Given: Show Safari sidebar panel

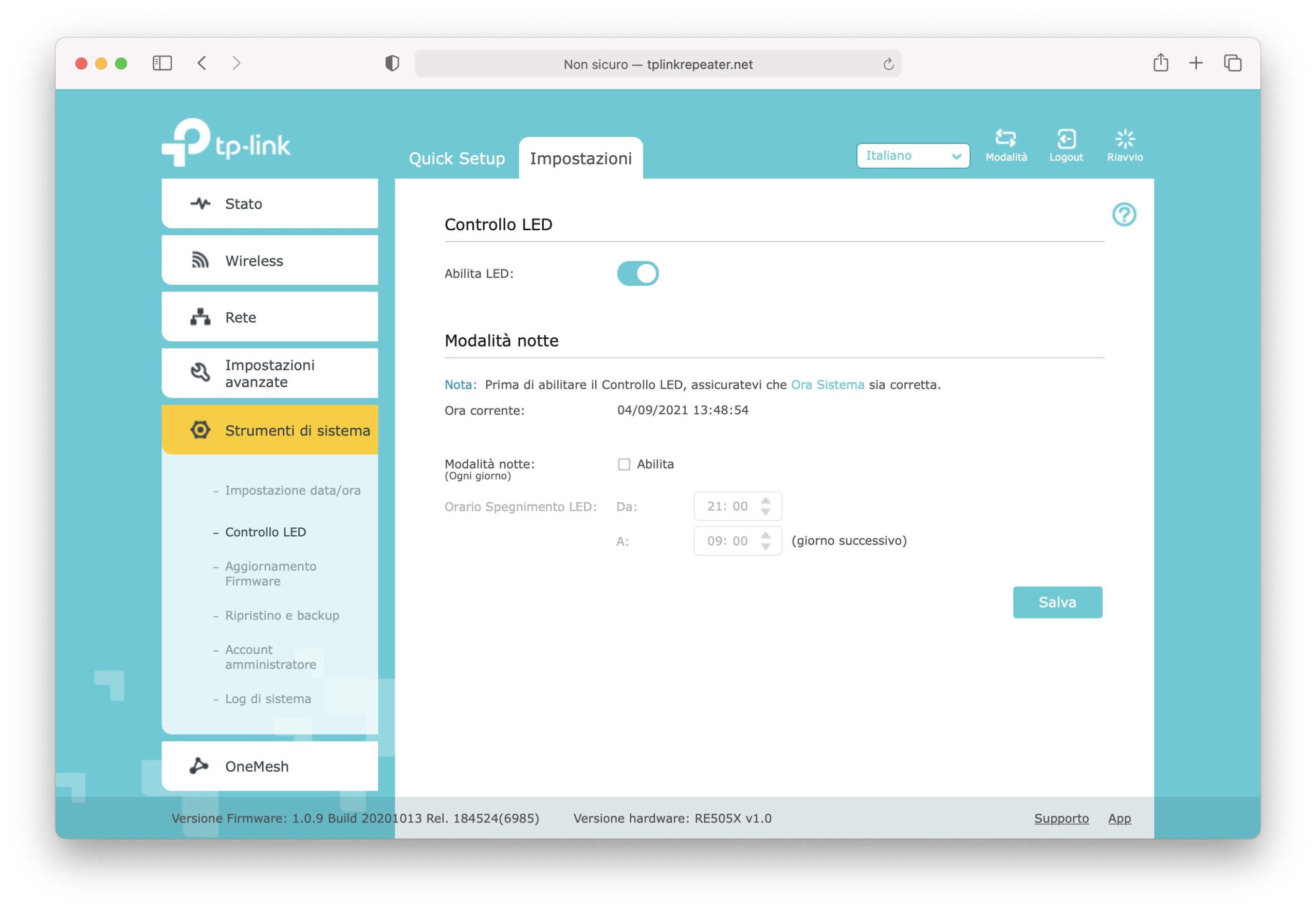Looking at the screenshot, I should [x=162, y=63].
